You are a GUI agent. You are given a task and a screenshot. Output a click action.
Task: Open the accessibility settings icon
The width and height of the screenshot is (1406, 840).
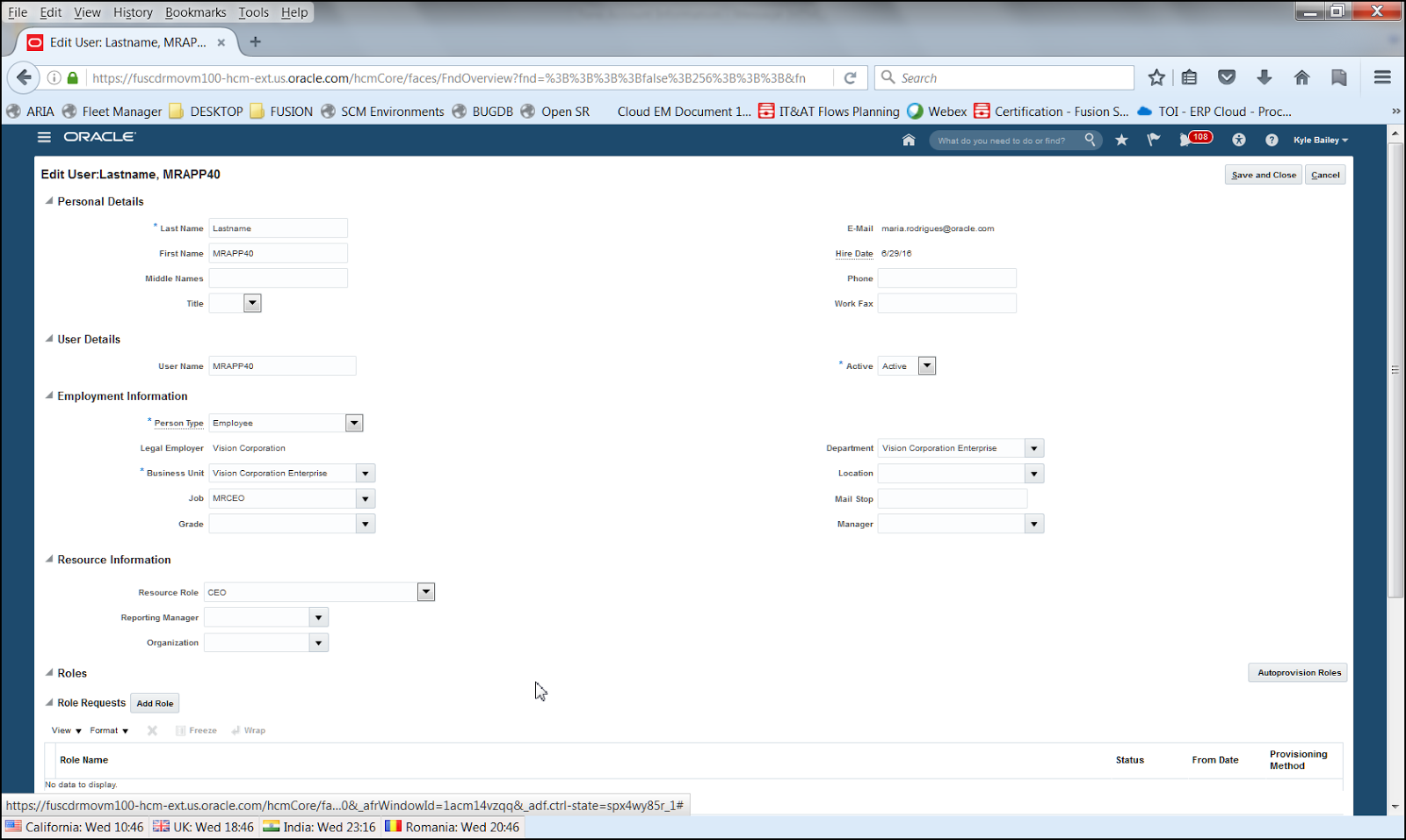(x=1239, y=139)
